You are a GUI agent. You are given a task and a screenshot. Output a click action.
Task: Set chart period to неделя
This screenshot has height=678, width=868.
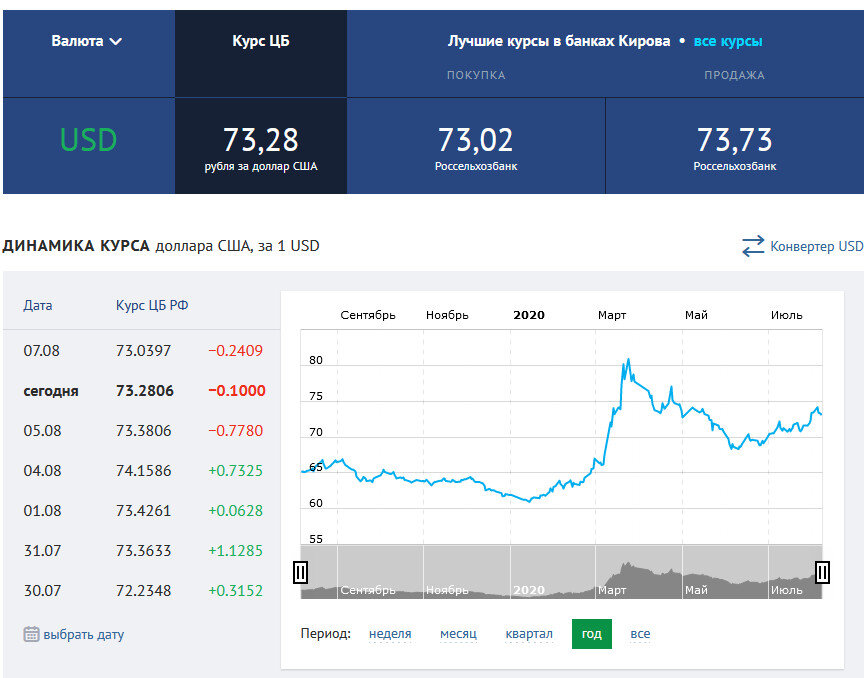tap(390, 634)
